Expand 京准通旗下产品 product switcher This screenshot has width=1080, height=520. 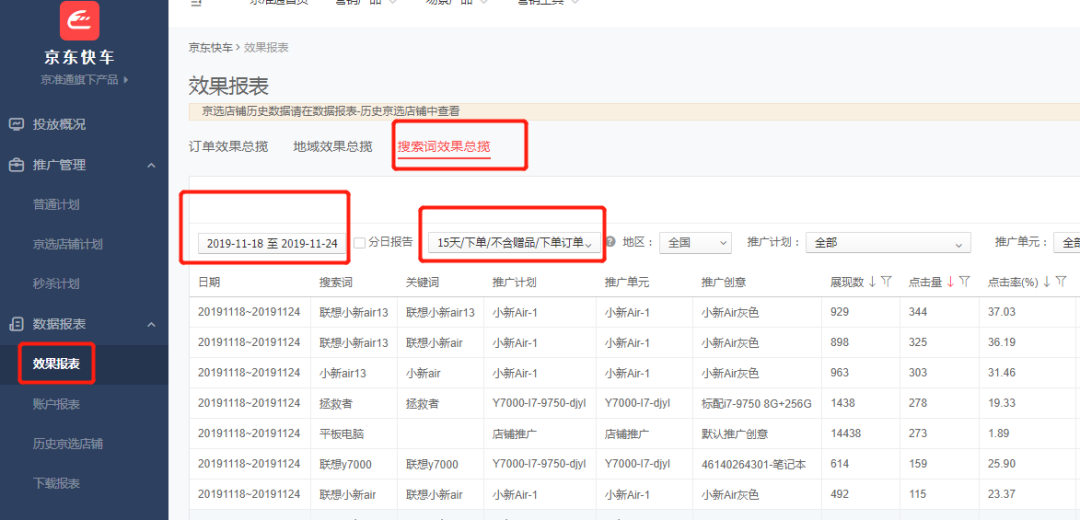click(x=85, y=80)
